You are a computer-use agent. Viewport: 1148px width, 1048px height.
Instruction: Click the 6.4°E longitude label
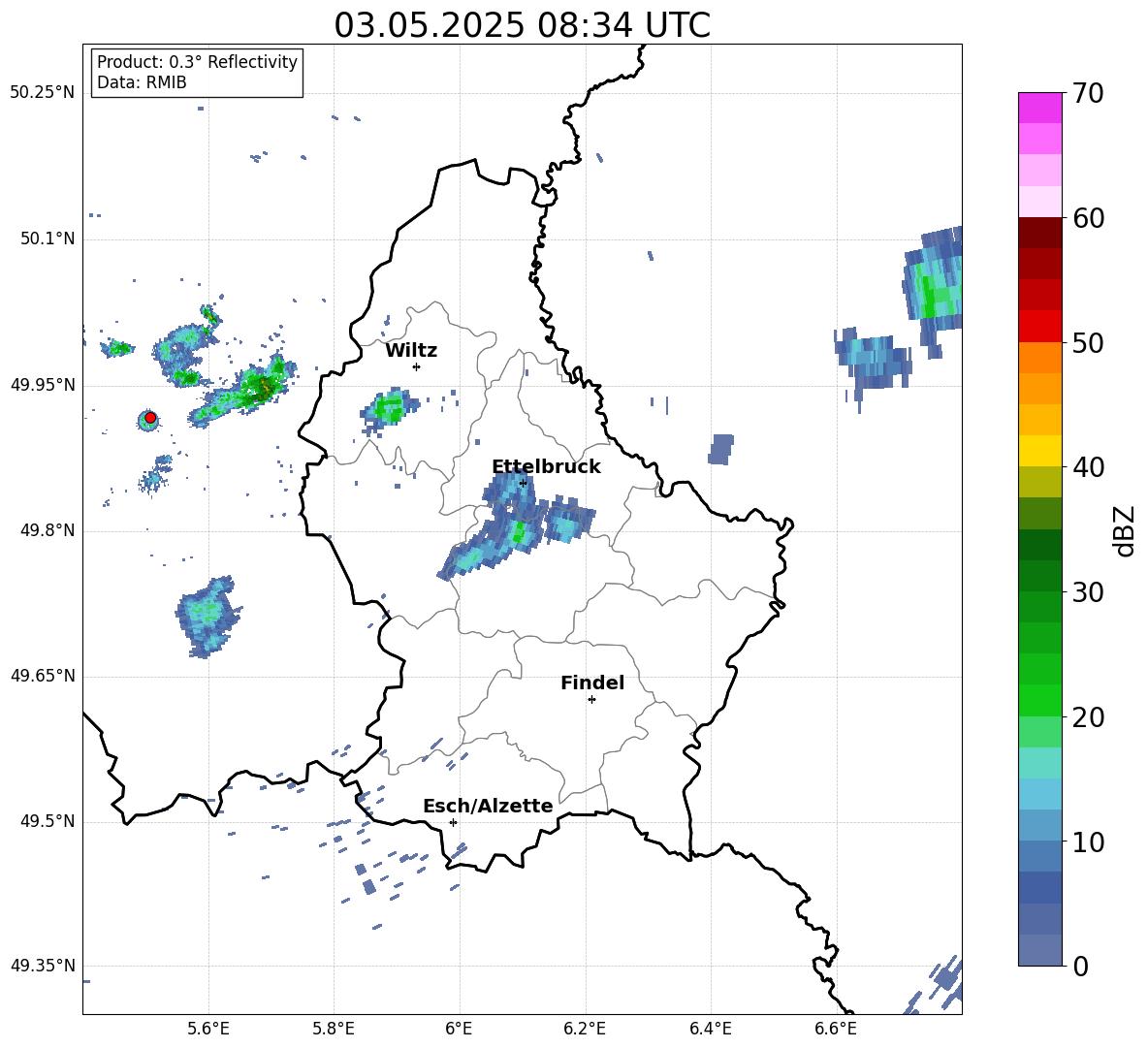[710, 1030]
